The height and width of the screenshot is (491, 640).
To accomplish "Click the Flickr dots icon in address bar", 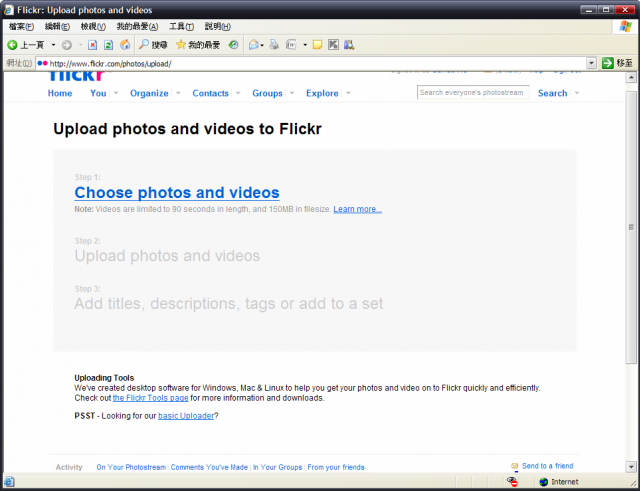I will coord(42,63).
